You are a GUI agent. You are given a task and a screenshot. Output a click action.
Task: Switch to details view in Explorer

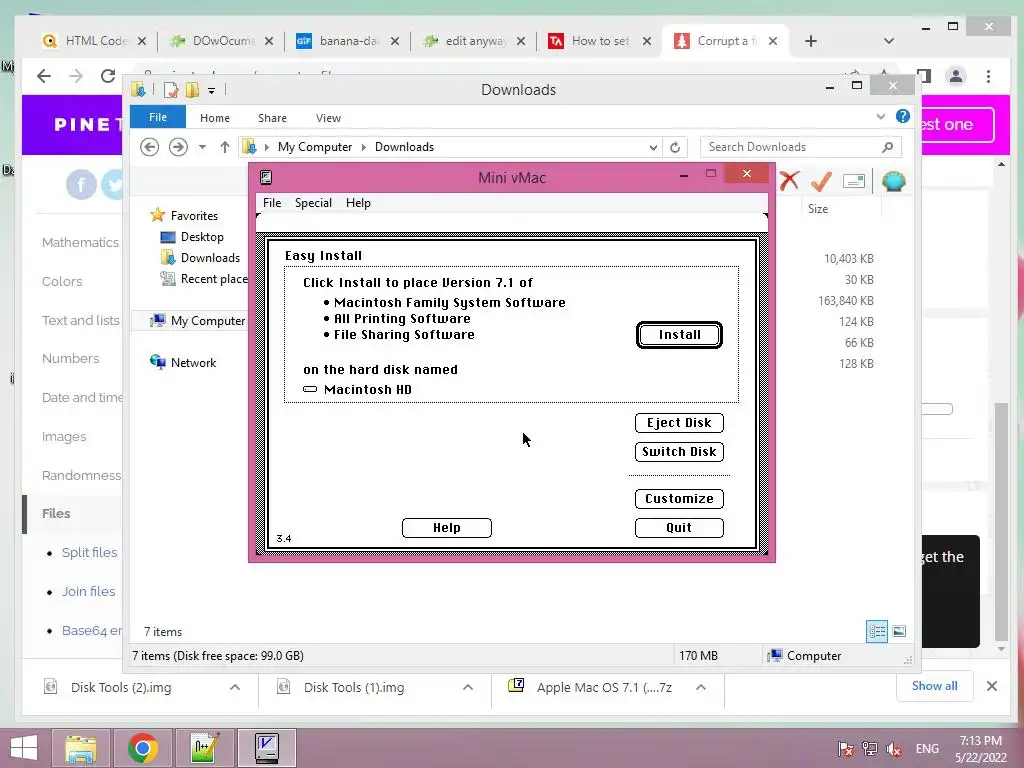pyautogui.click(x=877, y=632)
